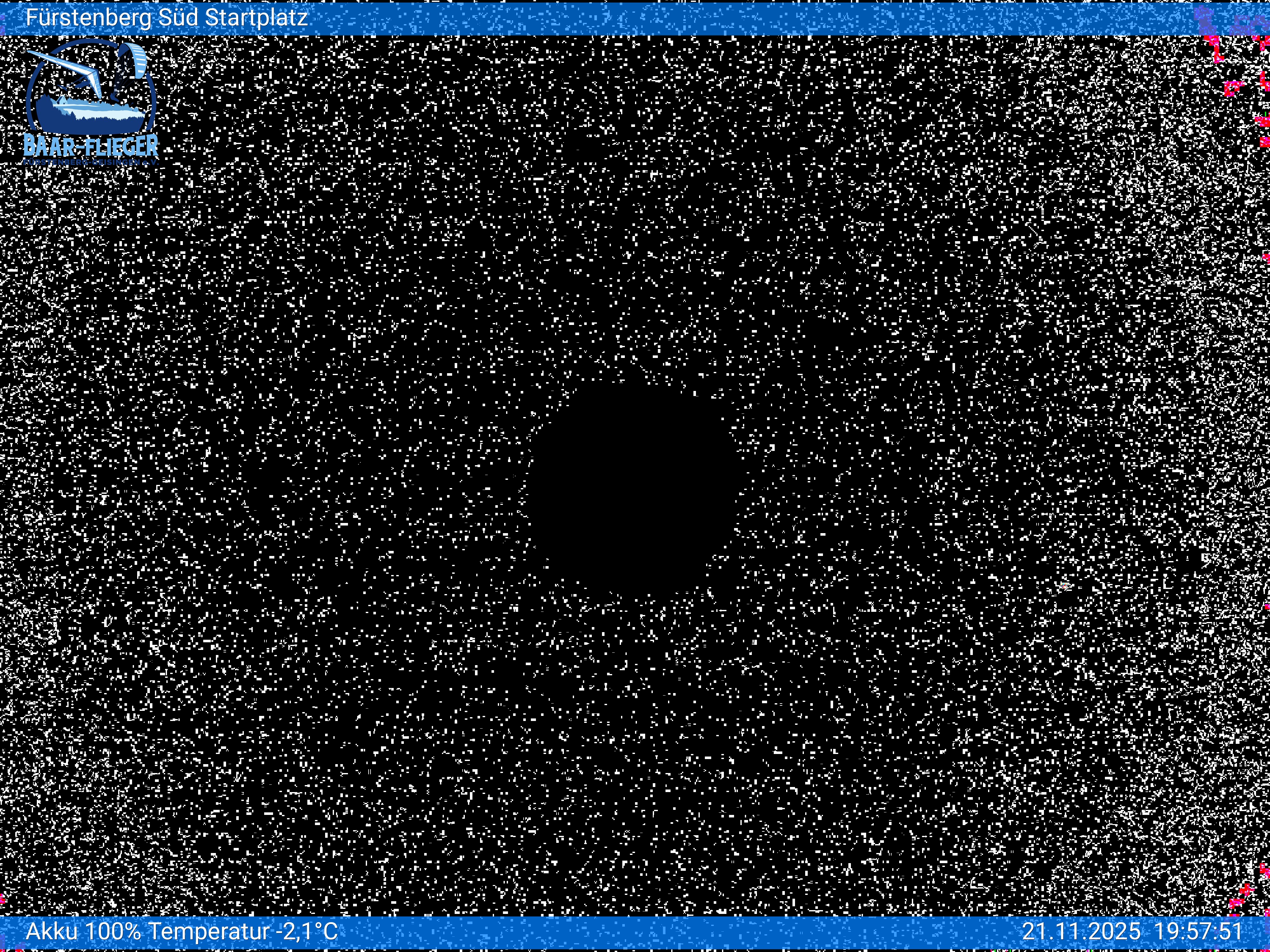This screenshot has height=952, width=1270.
Task: Click empty area of top blue banner
Action: 689,19
